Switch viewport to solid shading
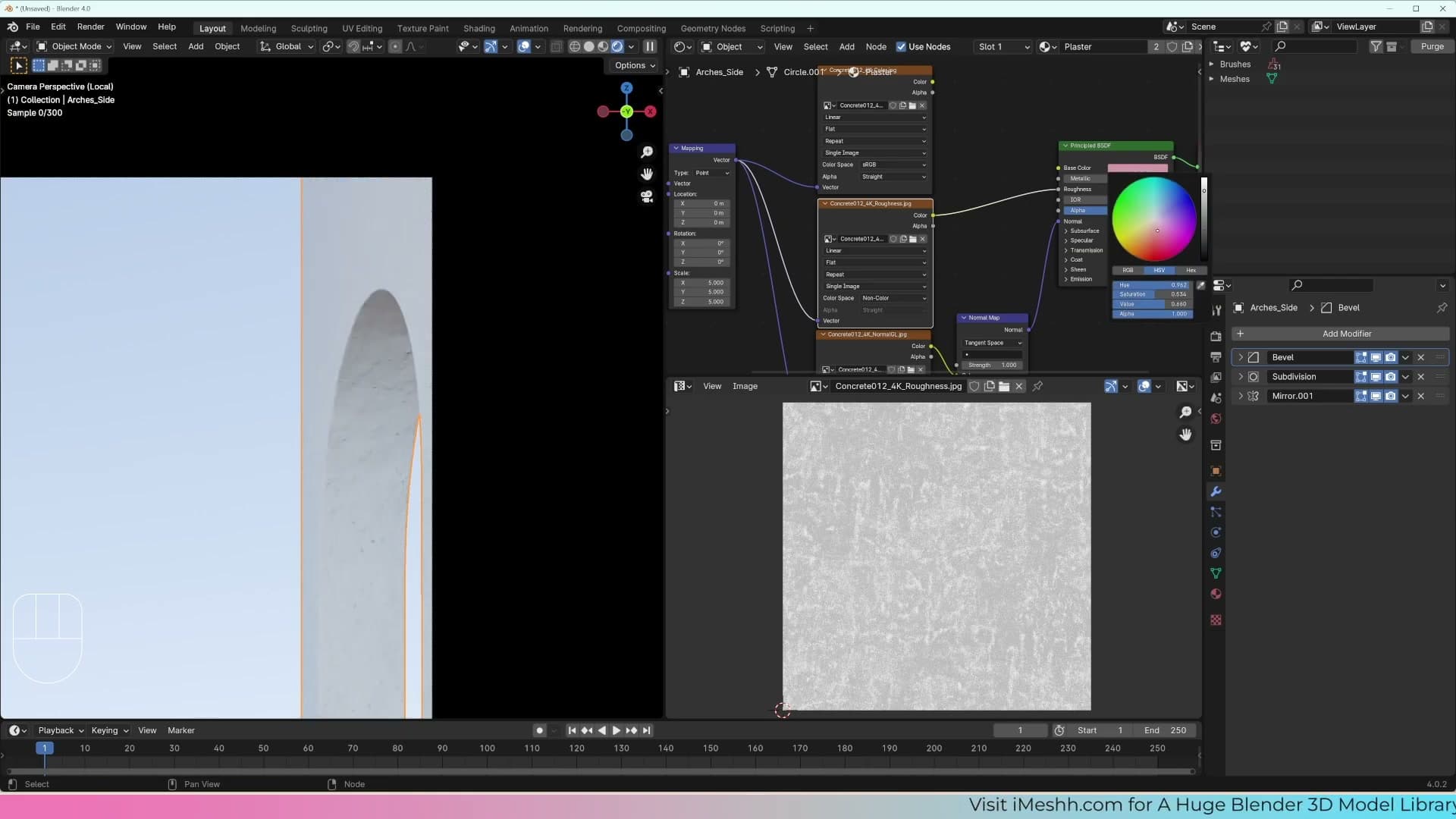 click(x=588, y=47)
